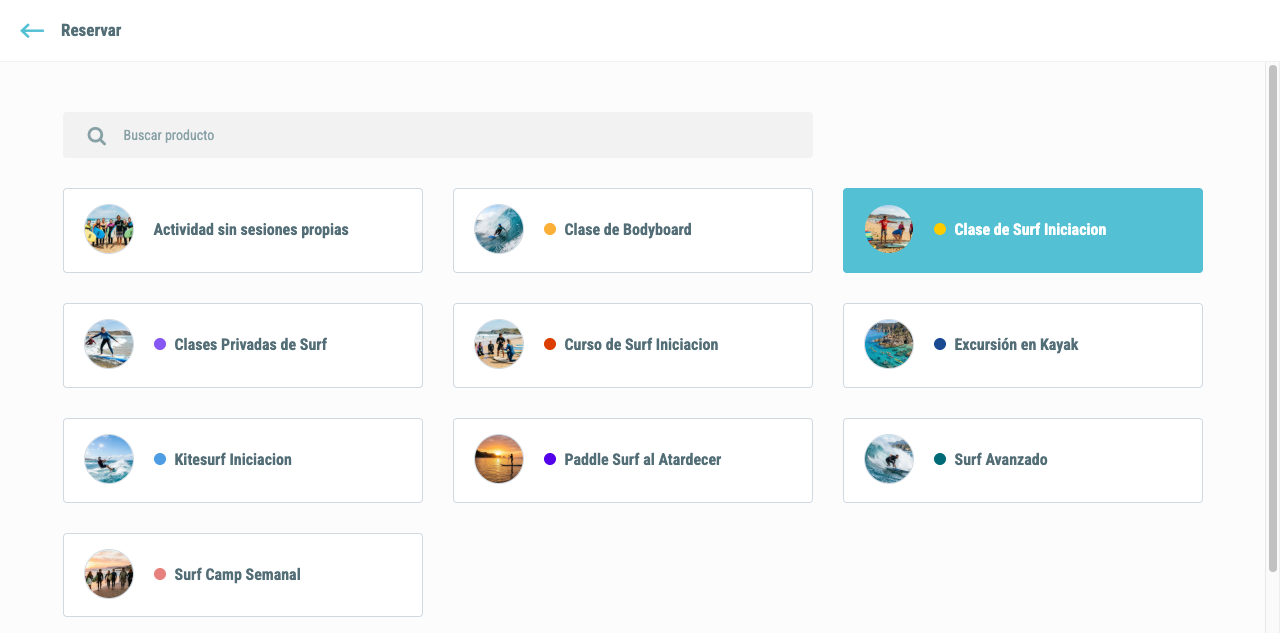
Task: Choose the highlighted Clase de Surf Iniciacion card
Action: pos(1023,230)
